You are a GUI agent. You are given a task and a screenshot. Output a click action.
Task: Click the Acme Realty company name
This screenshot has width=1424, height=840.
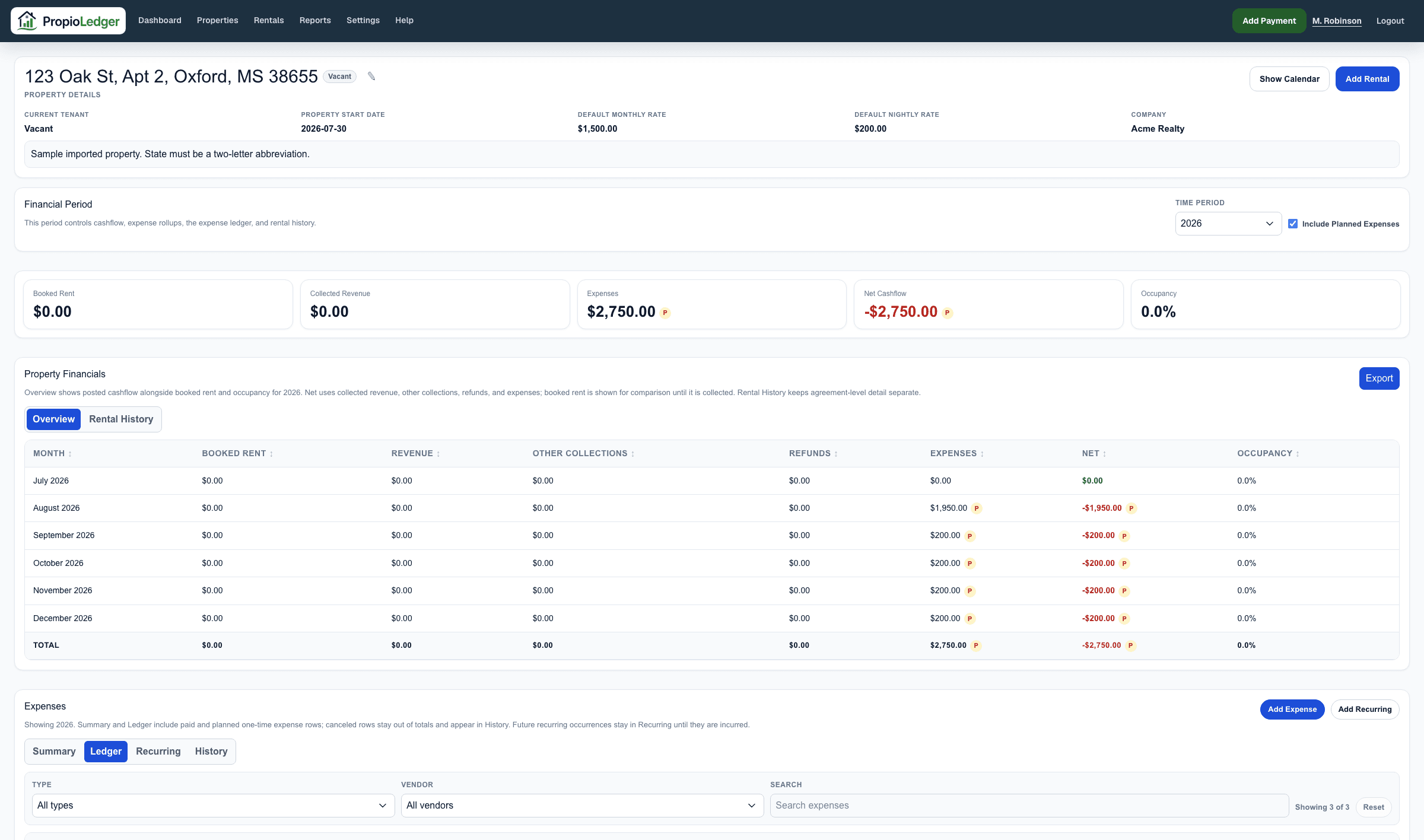click(1158, 129)
